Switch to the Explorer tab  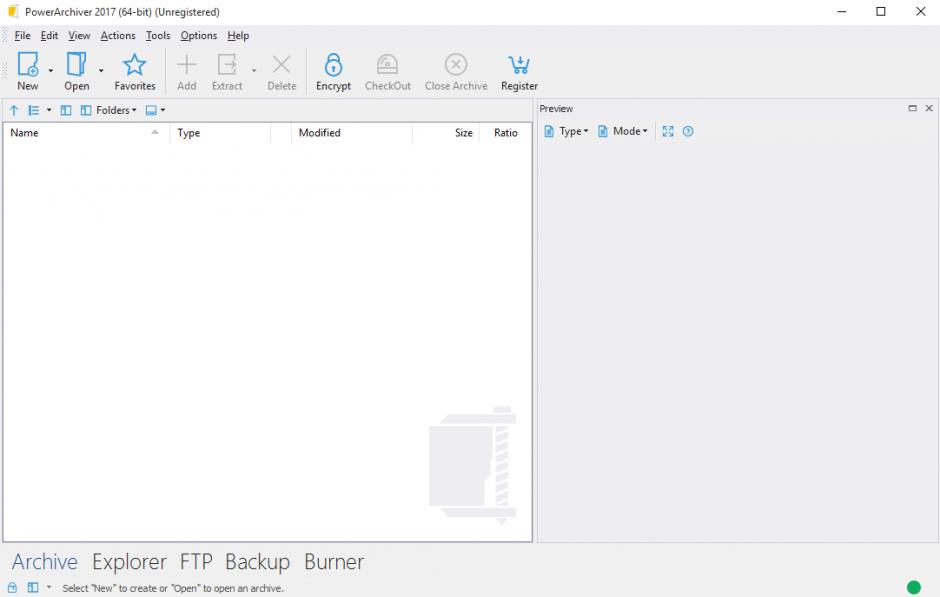tap(129, 562)
